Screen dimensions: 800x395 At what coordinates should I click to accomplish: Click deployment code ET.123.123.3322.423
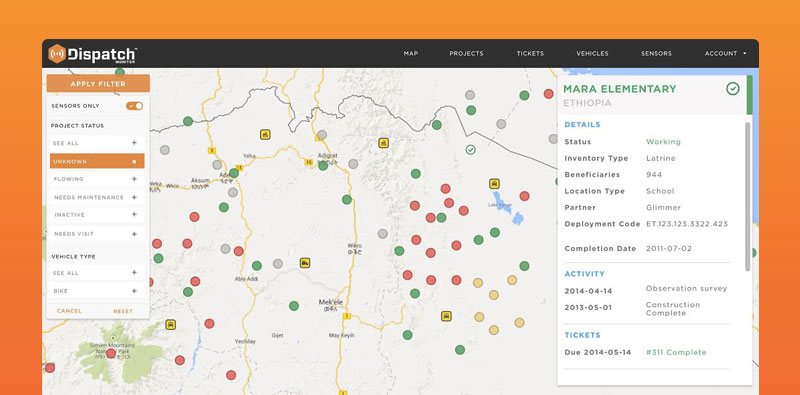(687, 224)
